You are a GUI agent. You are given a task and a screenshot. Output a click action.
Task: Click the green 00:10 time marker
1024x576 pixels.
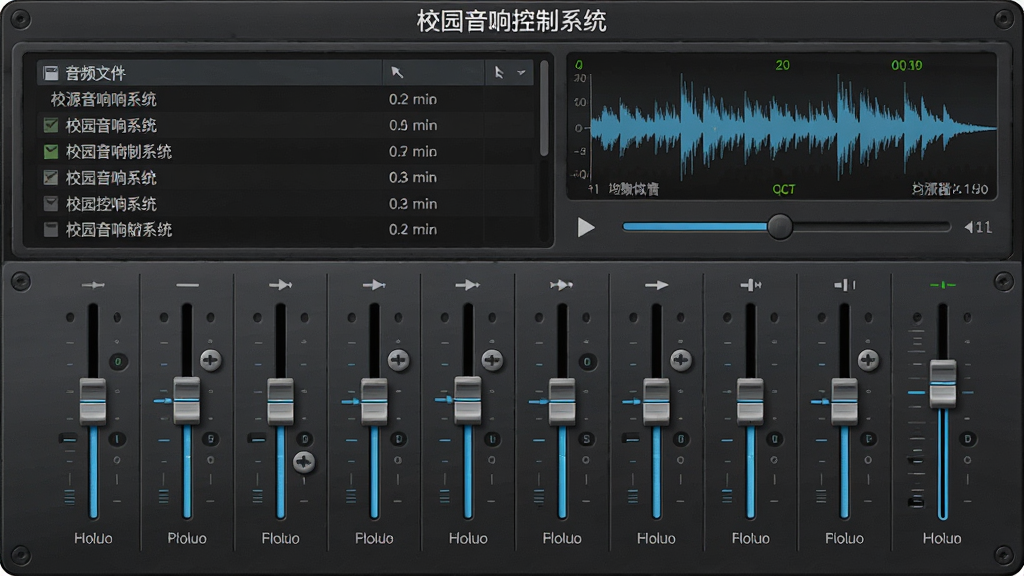pos(906,65)
